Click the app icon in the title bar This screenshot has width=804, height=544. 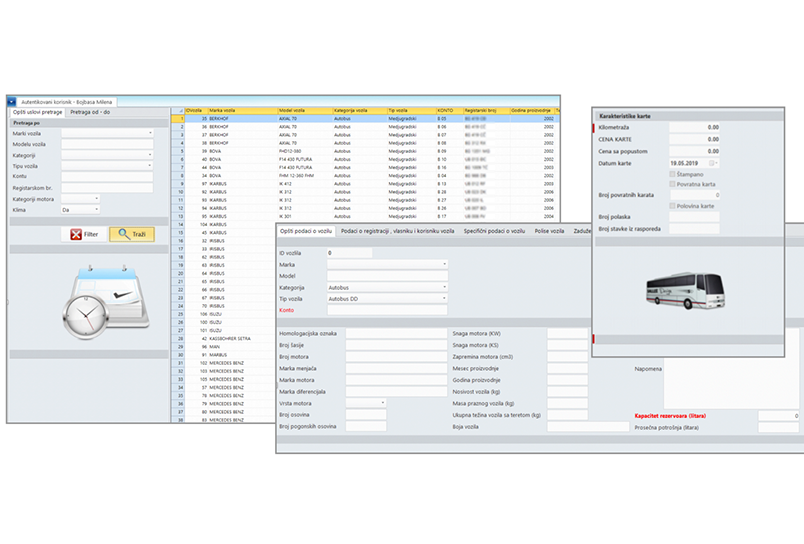click(x=12, y=101)
